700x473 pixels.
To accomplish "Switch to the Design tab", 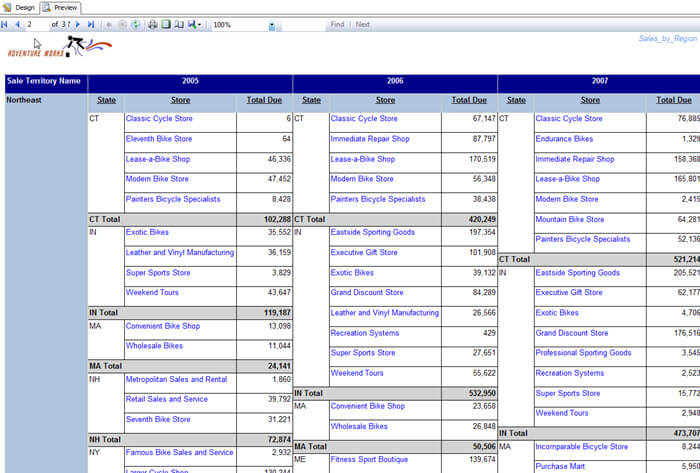I will (x=20, y=8).
